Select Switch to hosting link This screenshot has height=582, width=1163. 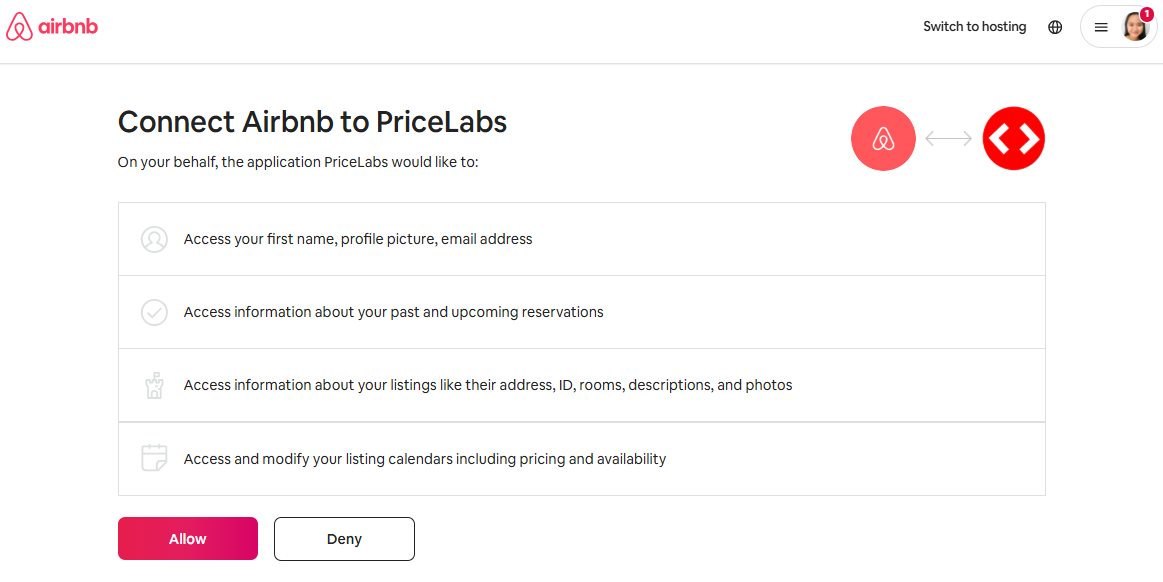coord(975,27)
